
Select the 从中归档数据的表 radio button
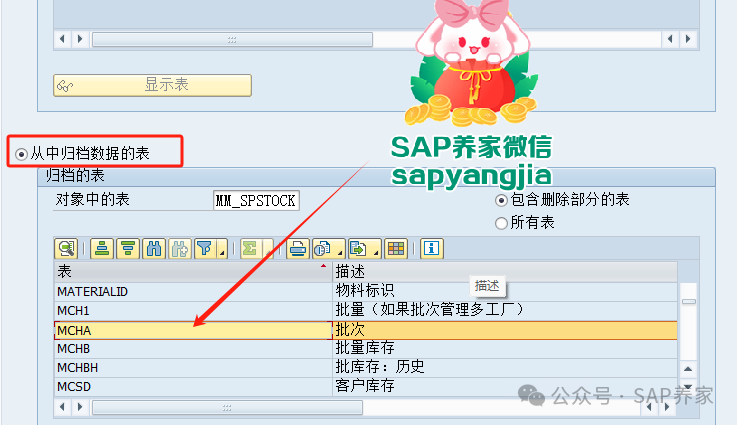[x=21, y=154]
